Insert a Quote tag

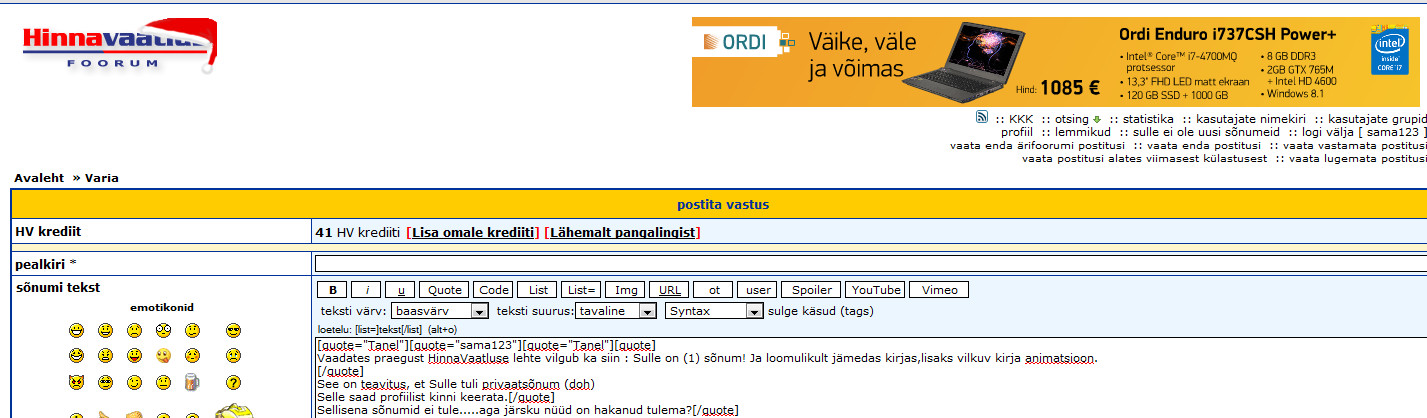[444, 290]
